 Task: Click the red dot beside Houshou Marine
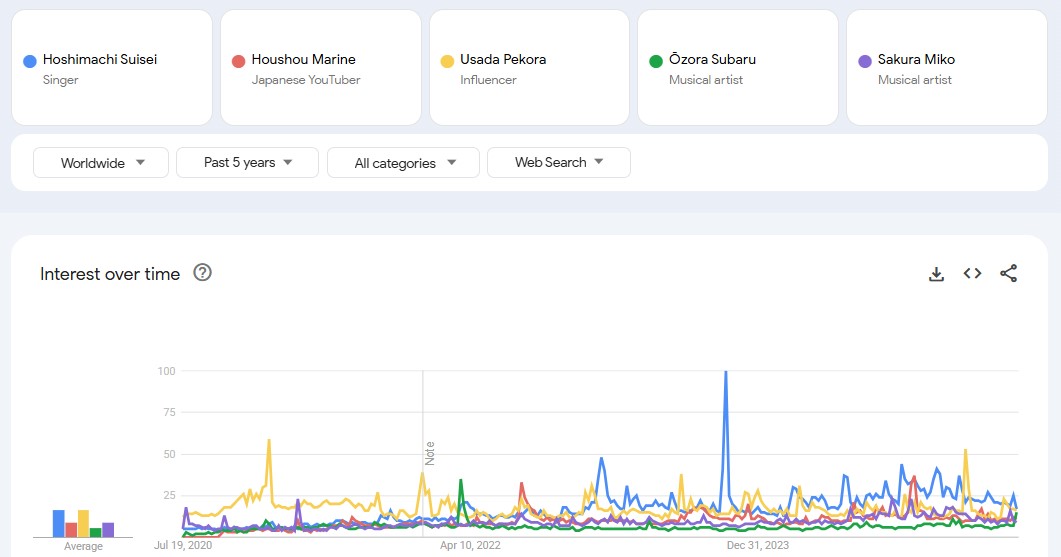point(238,61)
